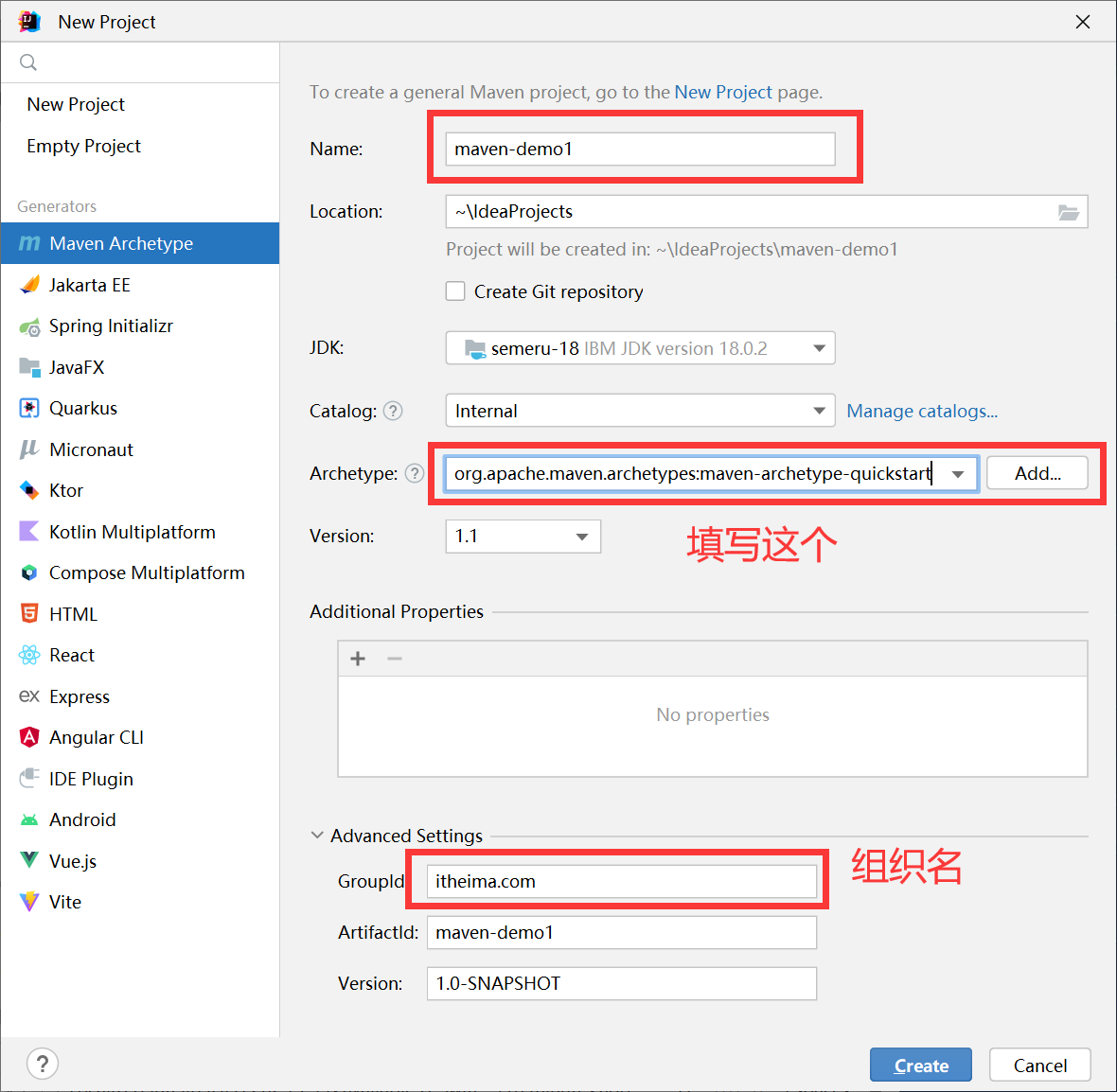The height and width of the screenshot is (1092, 1117).
Task: Click the Micronaut icon
Action: (29, 449)
